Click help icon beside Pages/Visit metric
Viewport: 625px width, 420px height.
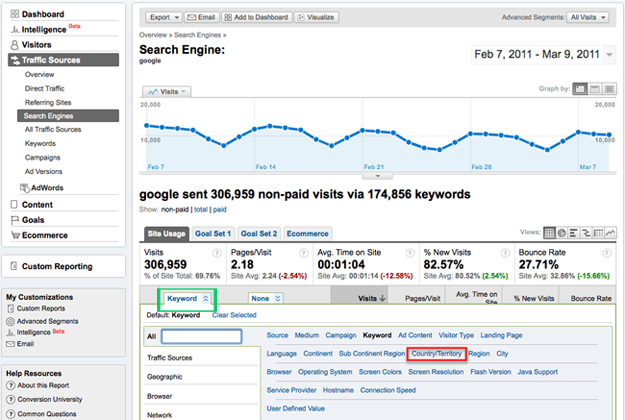[x=304, y=253]
